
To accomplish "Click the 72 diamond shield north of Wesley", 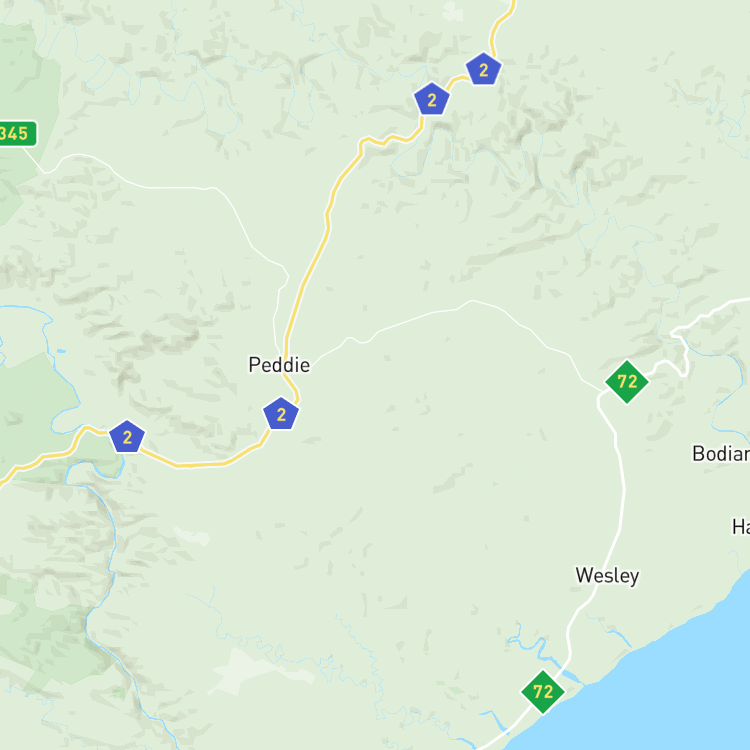I will [627, 382].
